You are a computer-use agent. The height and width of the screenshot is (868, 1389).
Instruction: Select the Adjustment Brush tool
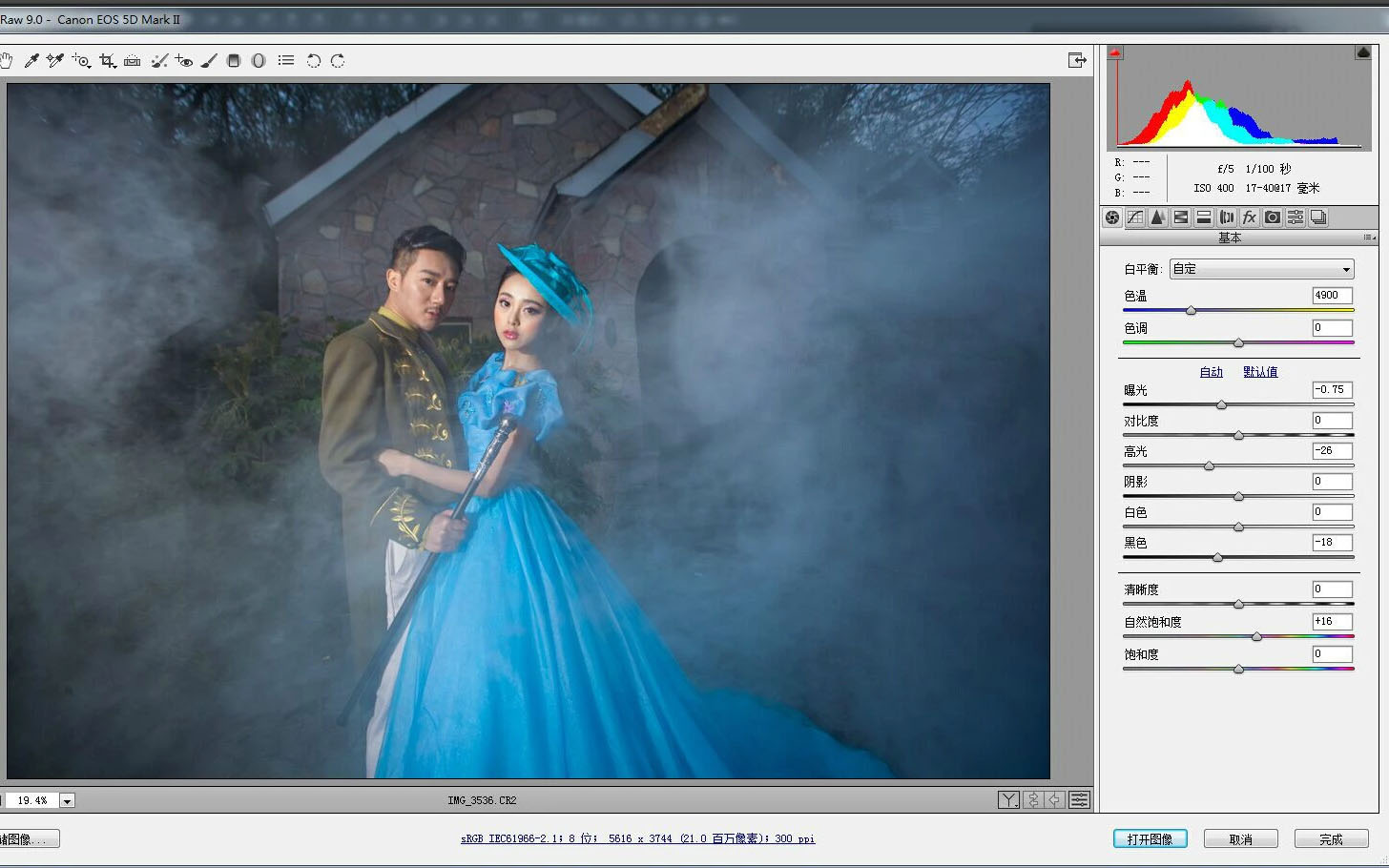point(209,60)
